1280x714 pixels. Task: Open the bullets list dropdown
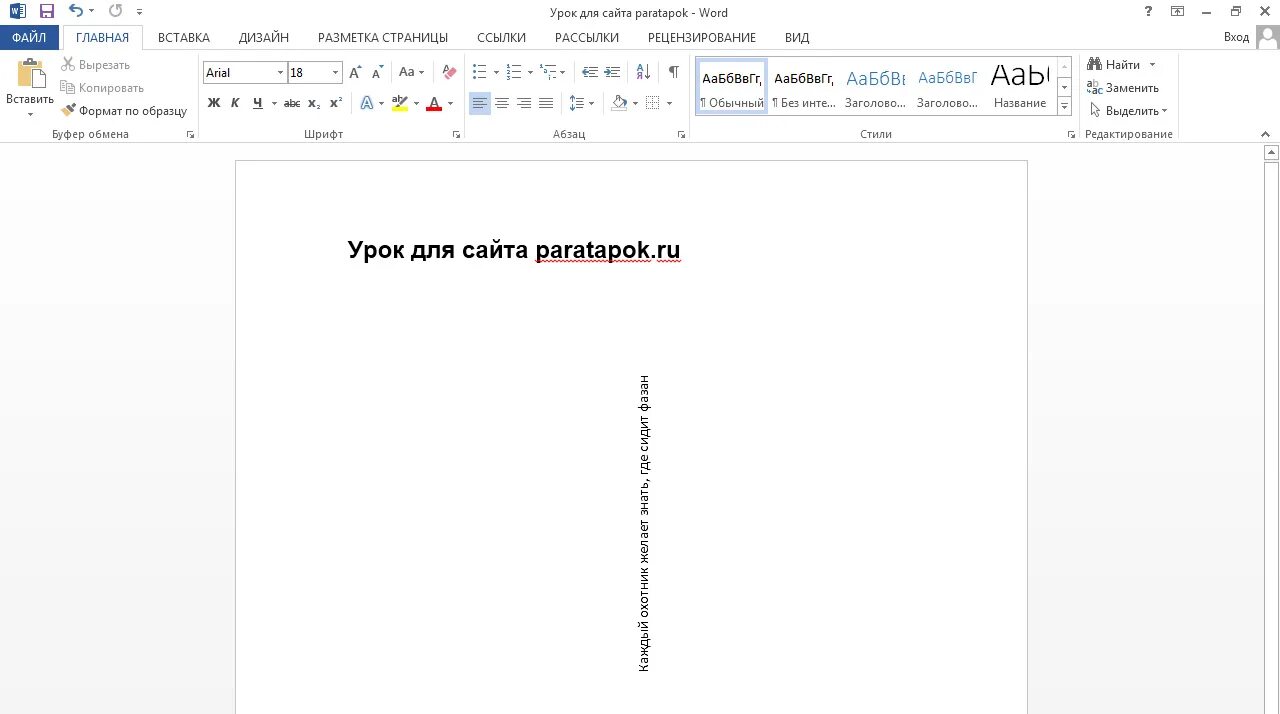(497, 72)
